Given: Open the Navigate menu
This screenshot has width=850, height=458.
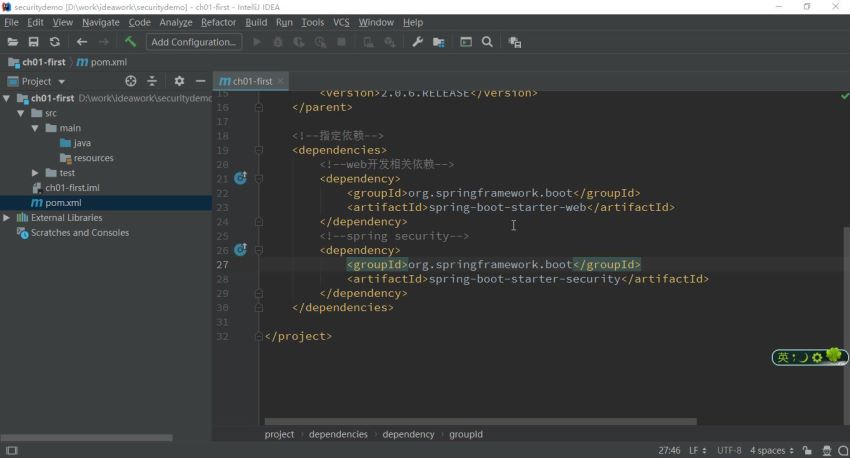Looking at the screenshot, I should [101, 22].
